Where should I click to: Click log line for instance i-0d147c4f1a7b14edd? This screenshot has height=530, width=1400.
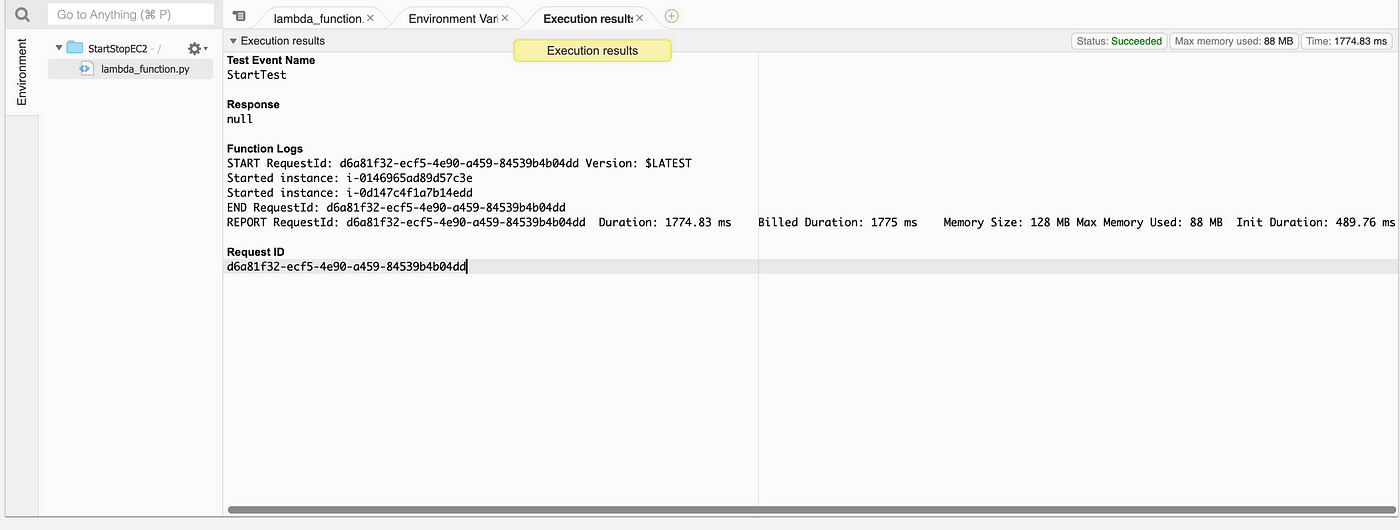350,192
